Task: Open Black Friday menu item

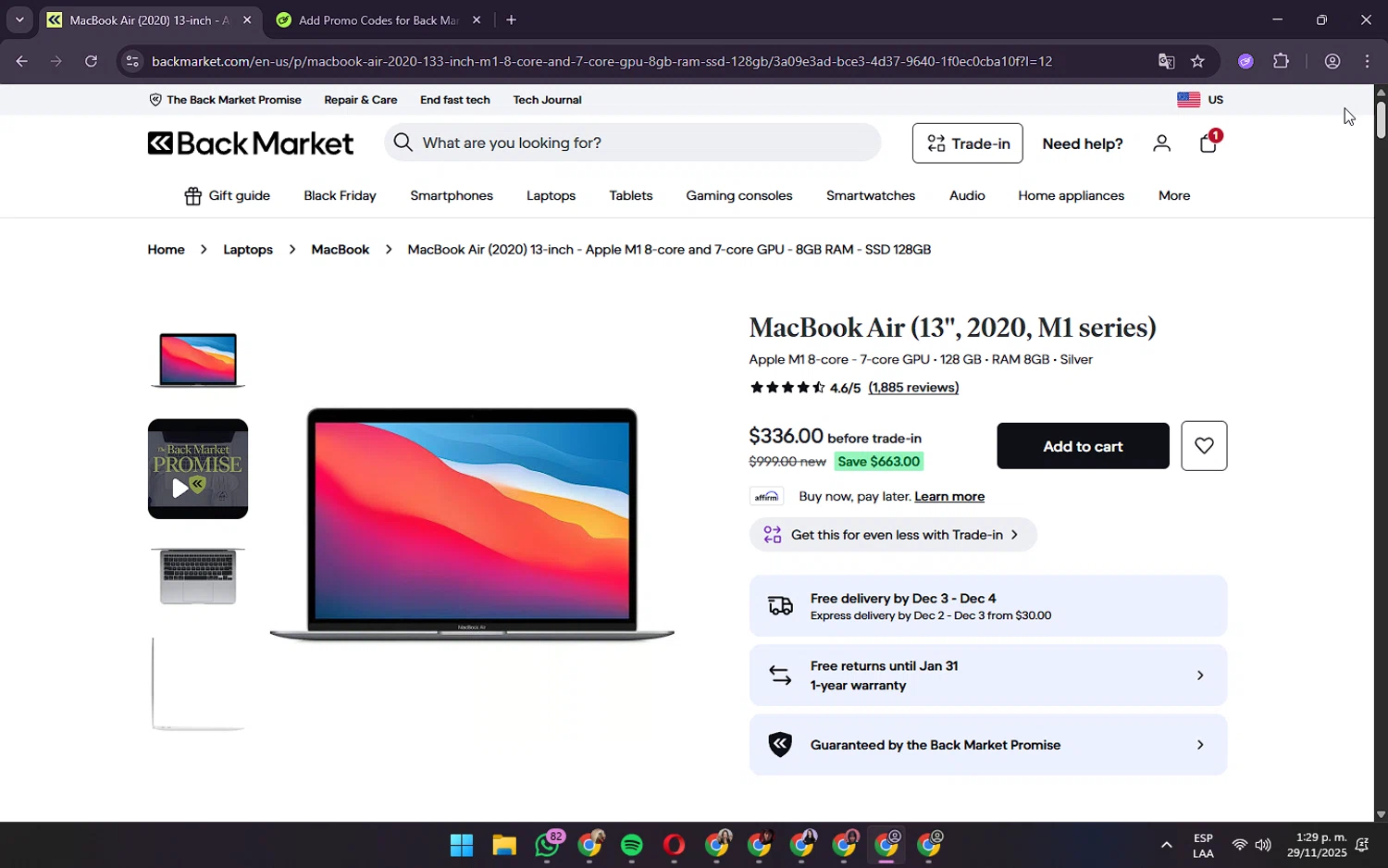Action: [x=340, y=195]
